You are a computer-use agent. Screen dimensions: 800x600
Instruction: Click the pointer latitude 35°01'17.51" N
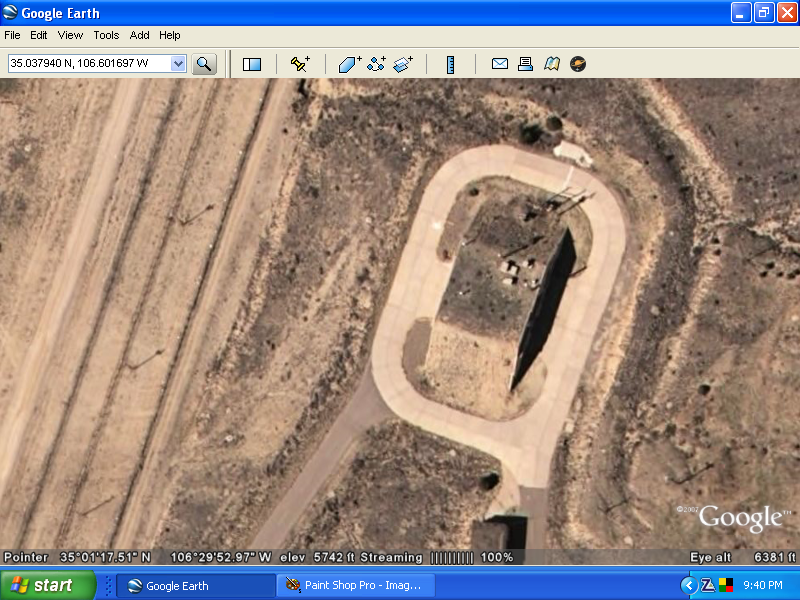pyautogui.click(x=105, y=557)
